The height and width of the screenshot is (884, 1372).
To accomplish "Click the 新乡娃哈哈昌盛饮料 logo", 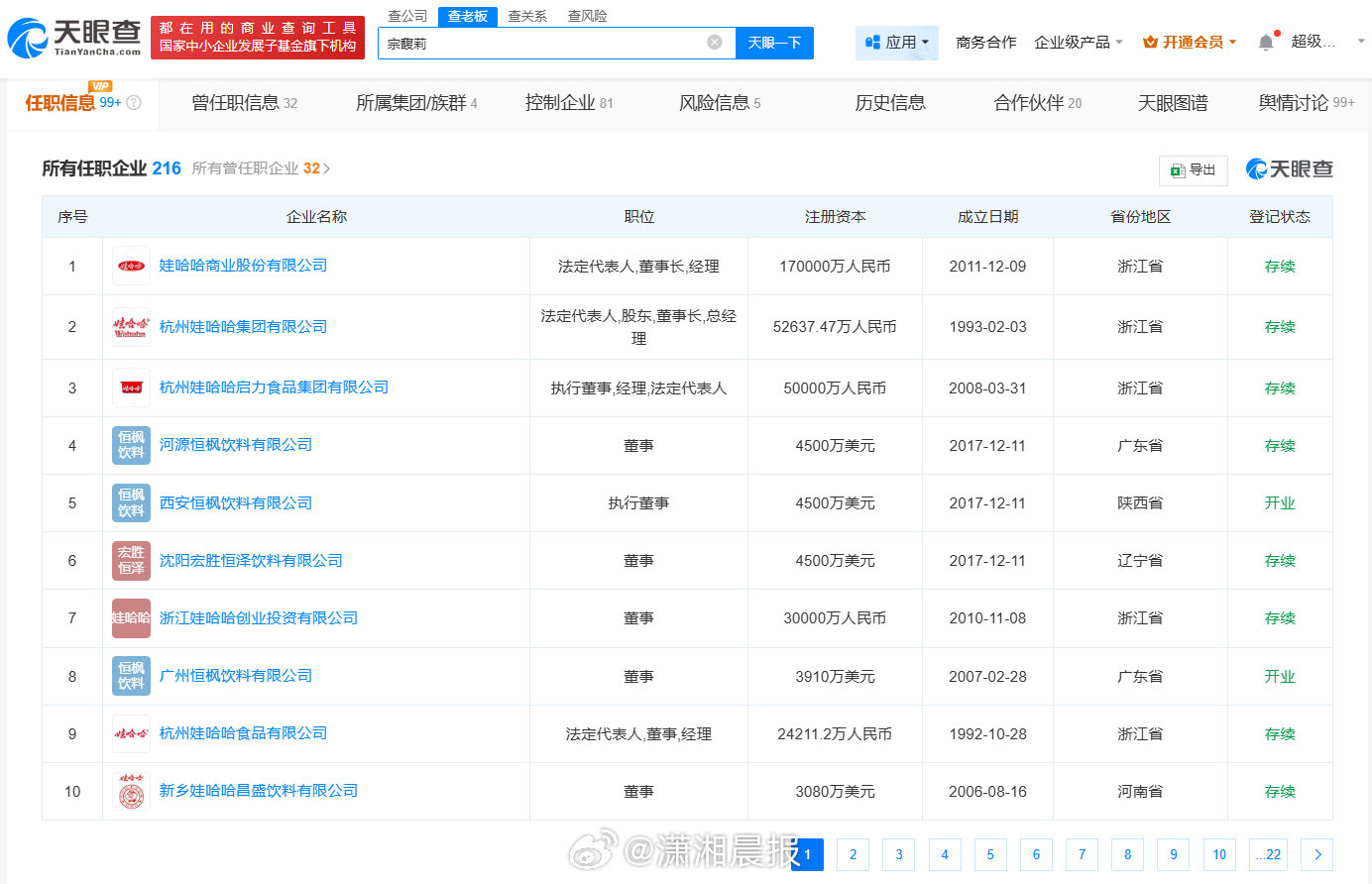I will pos(131,791).
